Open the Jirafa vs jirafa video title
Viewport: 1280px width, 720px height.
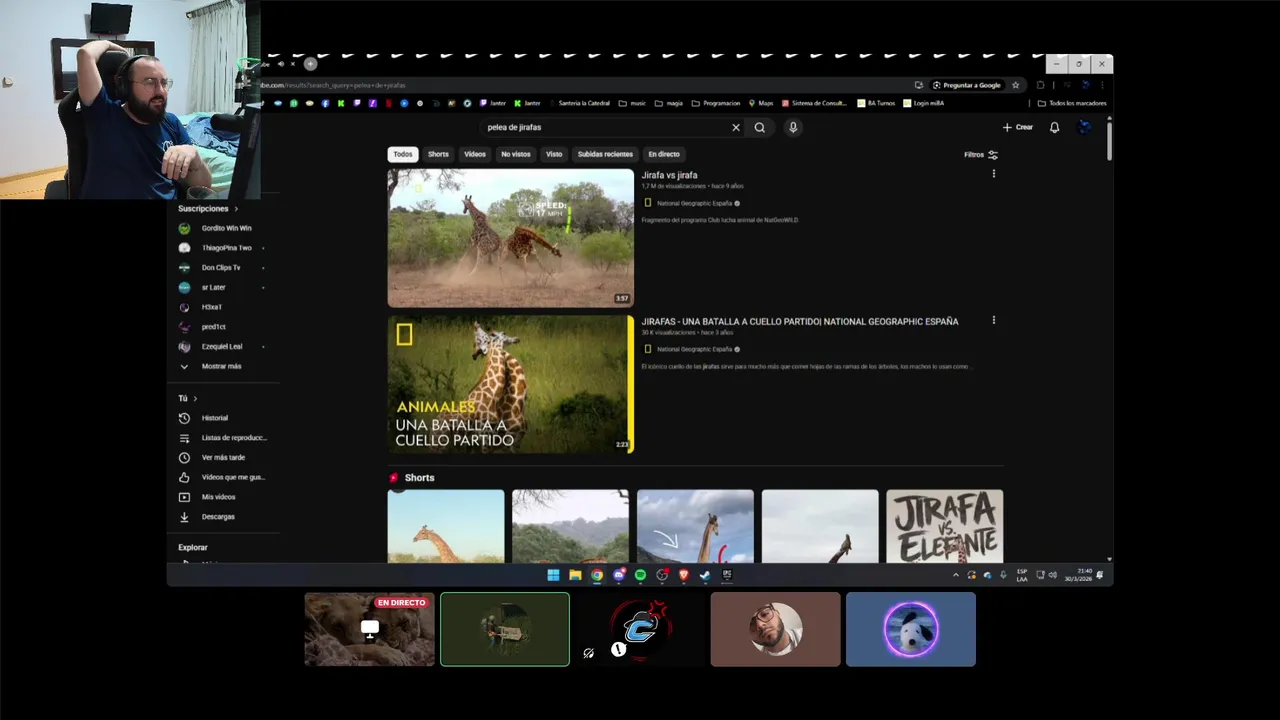point(669,175)
